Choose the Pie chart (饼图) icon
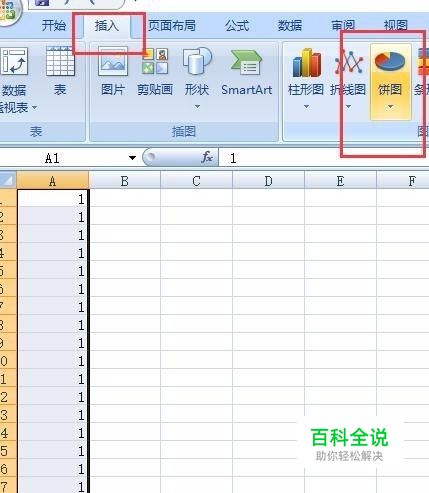 (390, 61)
